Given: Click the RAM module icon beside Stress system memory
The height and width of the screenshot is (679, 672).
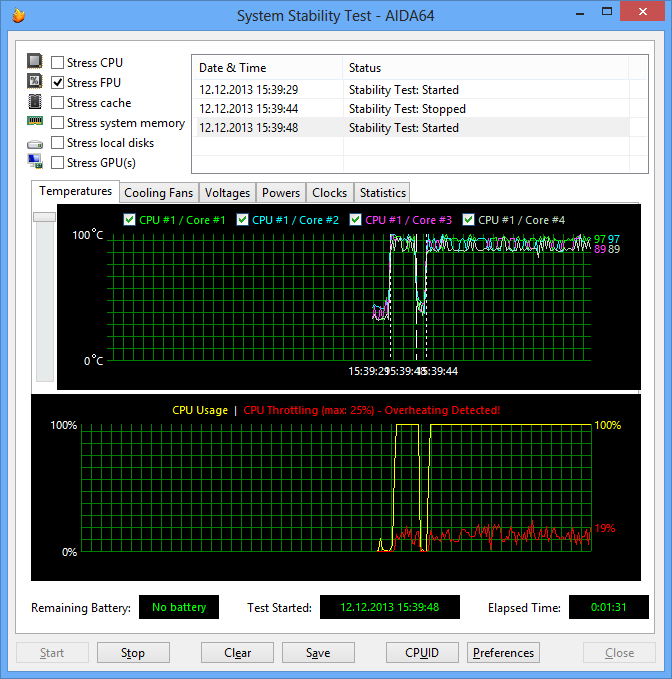Looking at the screenshot, I should tap(35, 120).
